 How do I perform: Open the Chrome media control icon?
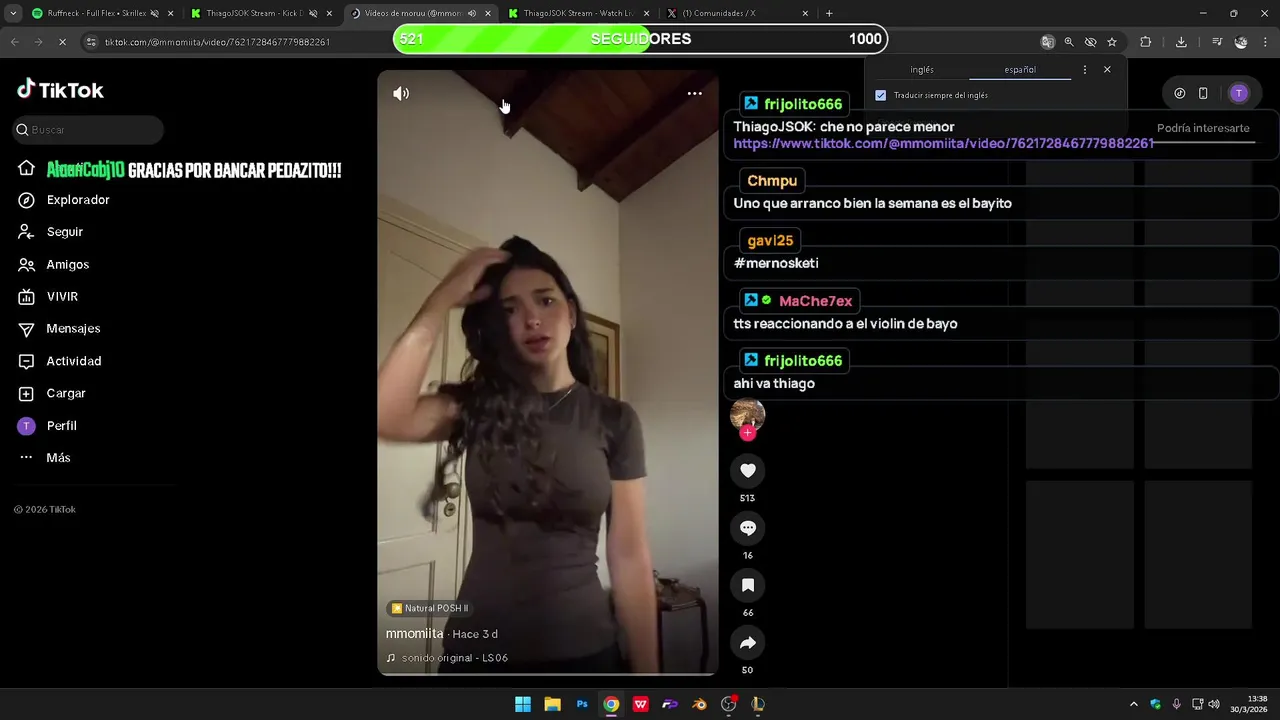pos(1217,42)
